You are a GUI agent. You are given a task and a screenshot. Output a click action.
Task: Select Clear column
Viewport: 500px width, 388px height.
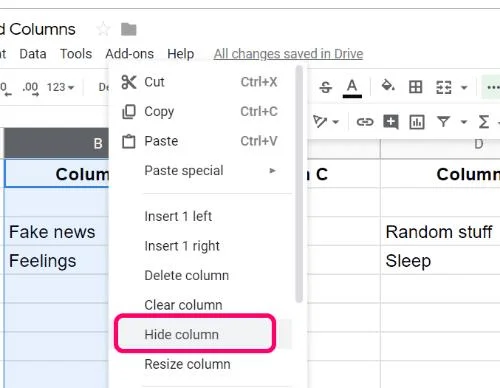(x=201, y=305)
